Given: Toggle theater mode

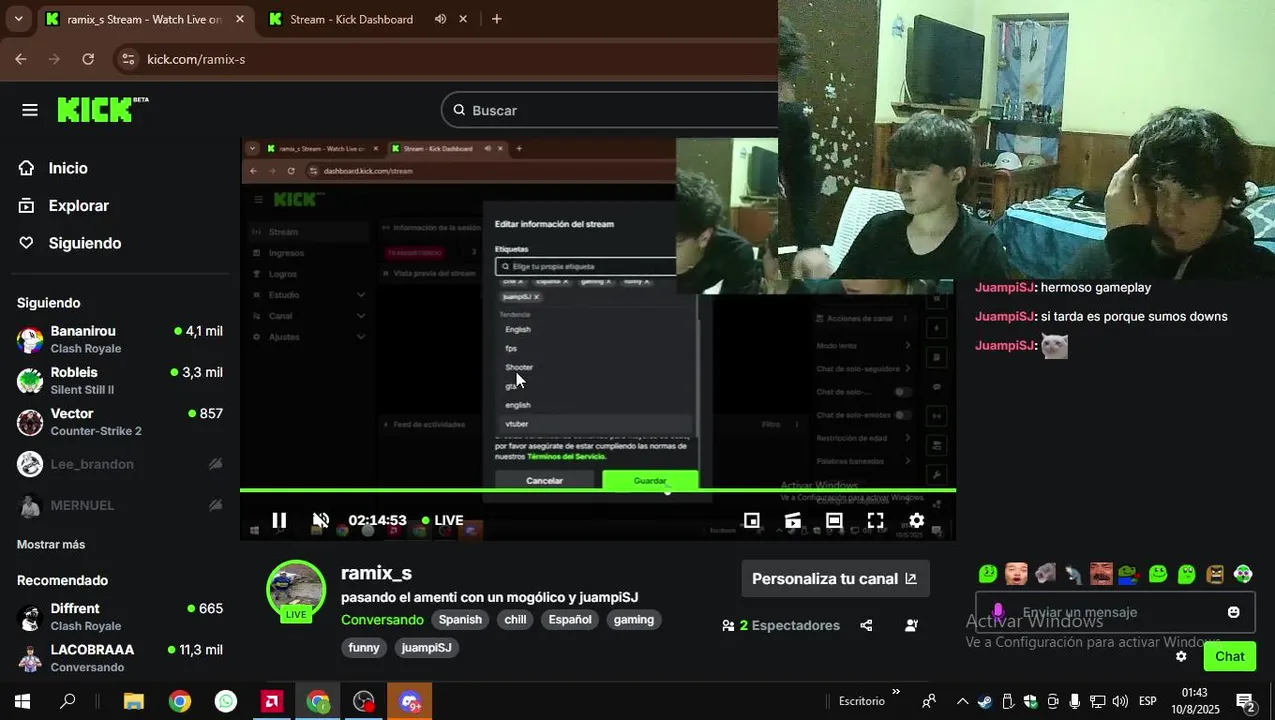Looking at the screenshot, I should point(834,520).
